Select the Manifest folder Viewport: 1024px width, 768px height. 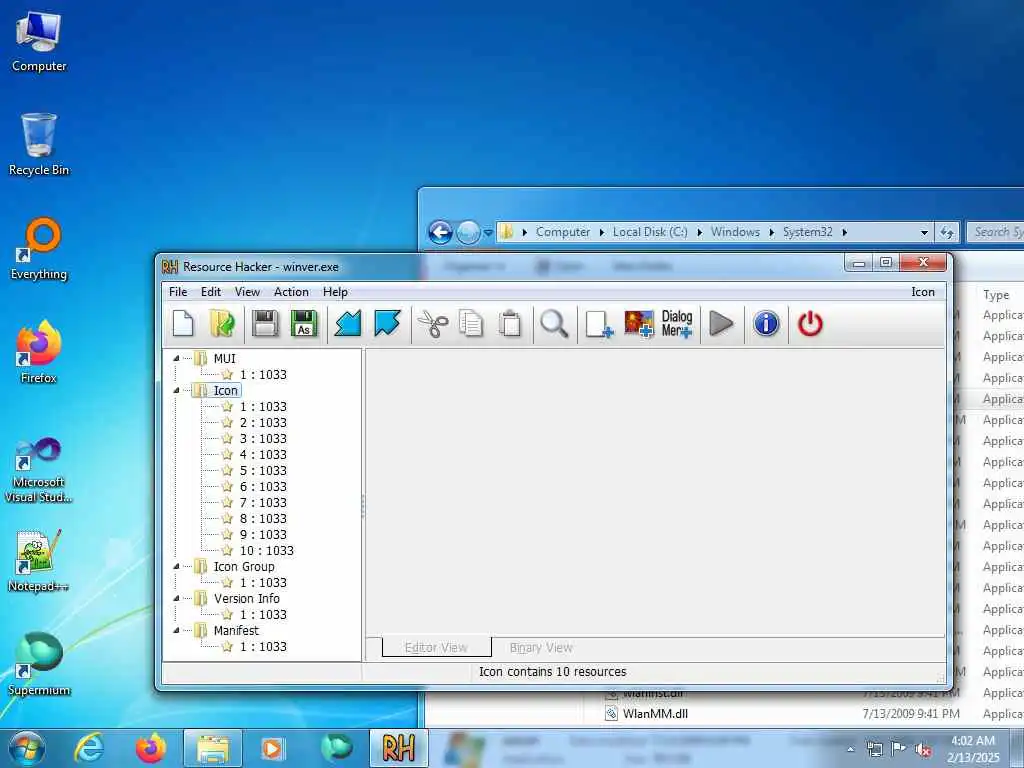point(236,631)
